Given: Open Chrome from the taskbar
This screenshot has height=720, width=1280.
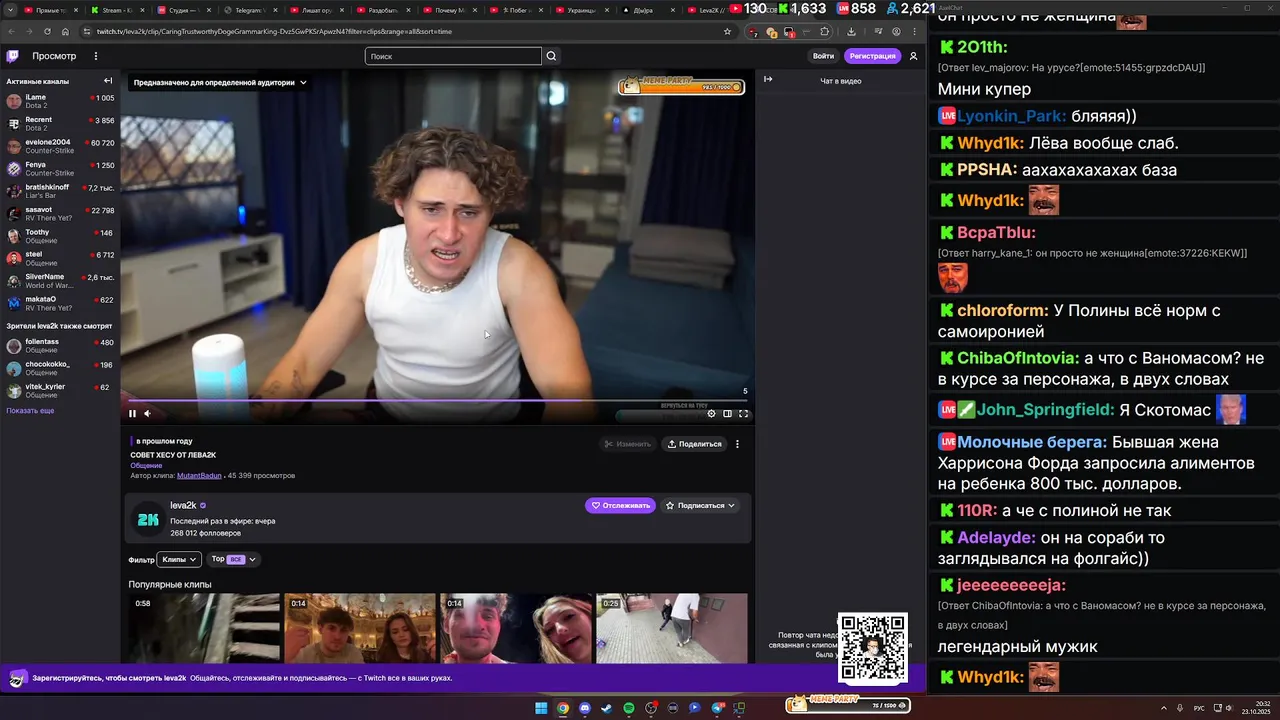Looking at the screenshot, I should click(x=563, y=708).
